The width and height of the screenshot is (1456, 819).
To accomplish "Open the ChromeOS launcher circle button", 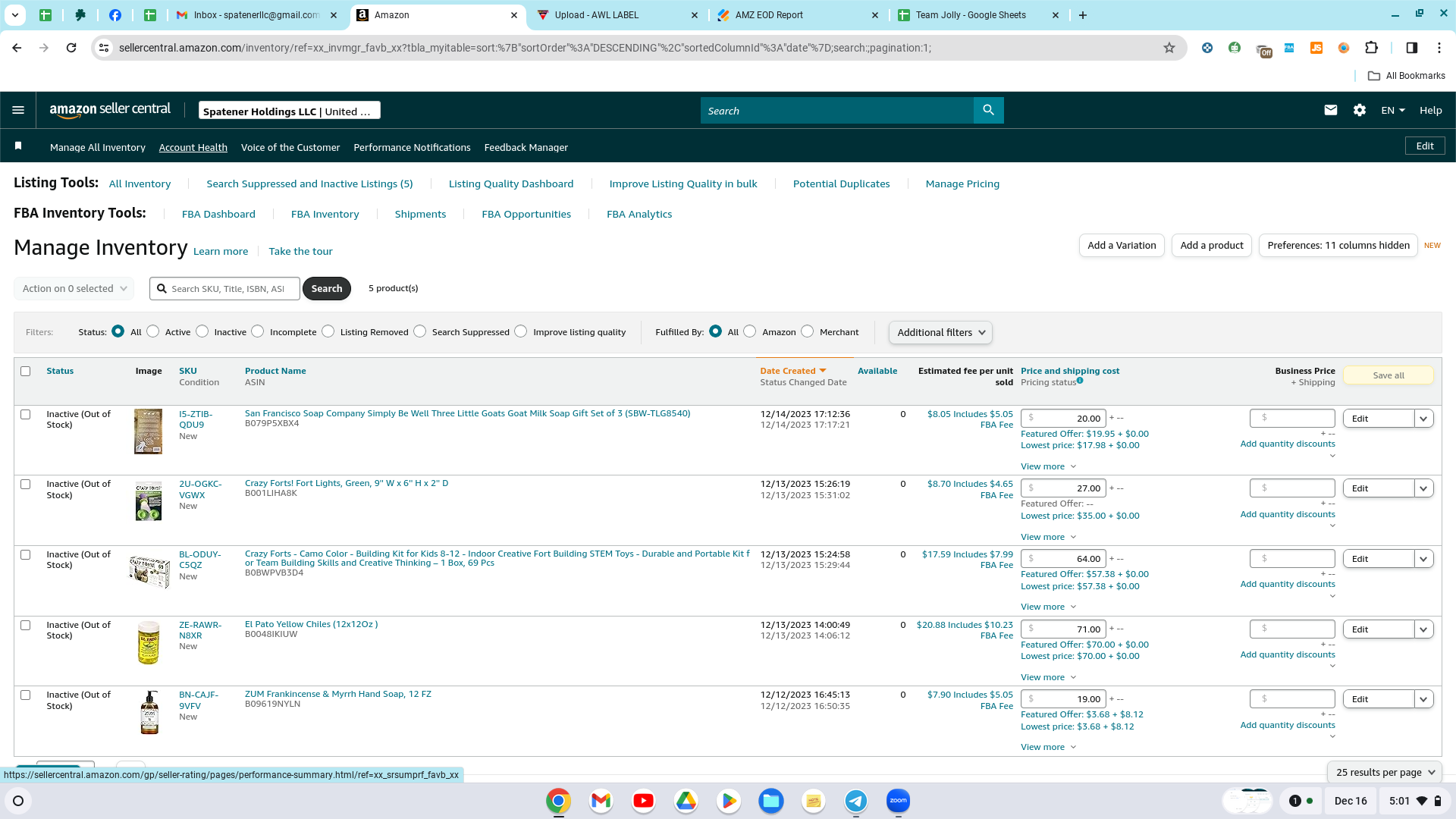I will click(18, 801).
